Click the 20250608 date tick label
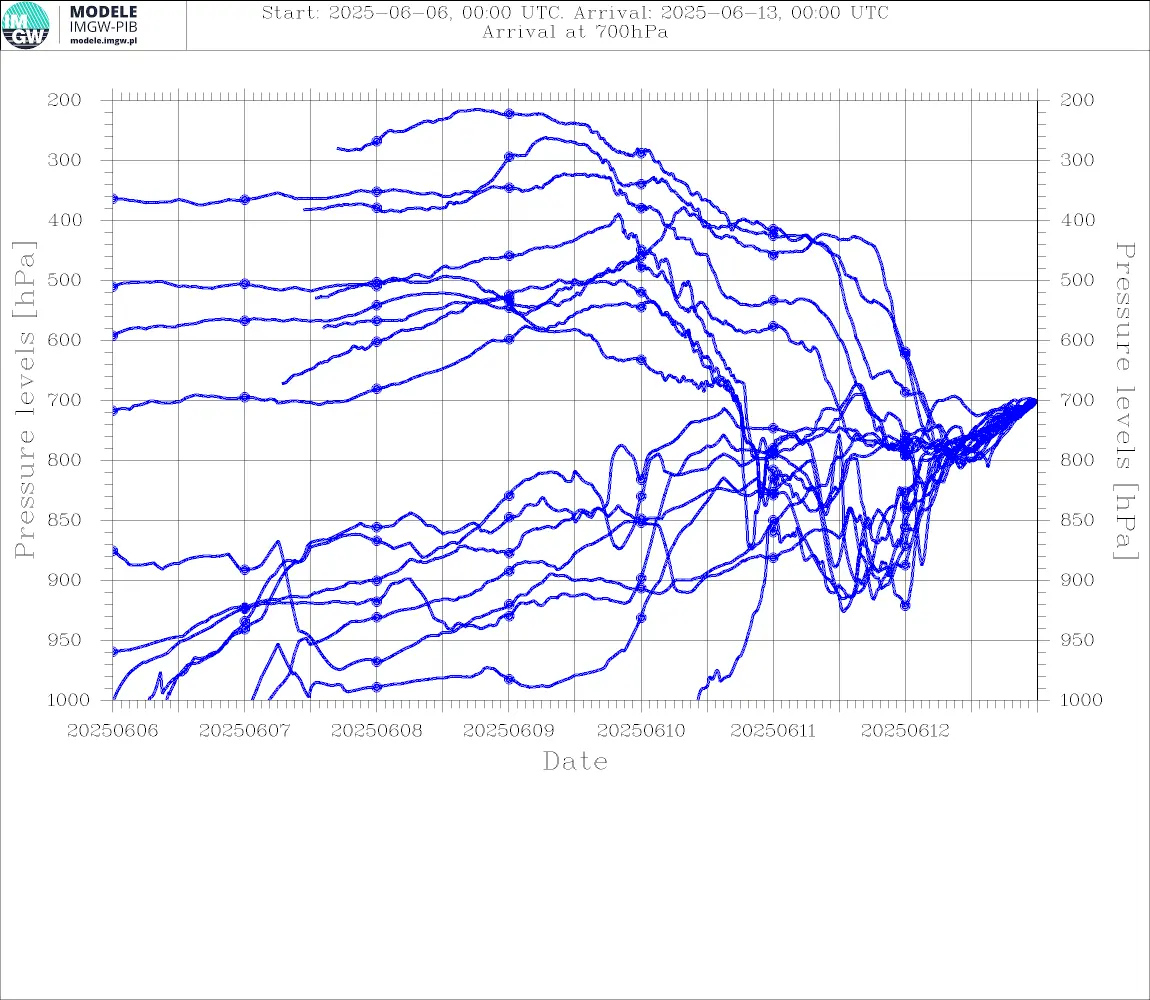 [377, 731]
